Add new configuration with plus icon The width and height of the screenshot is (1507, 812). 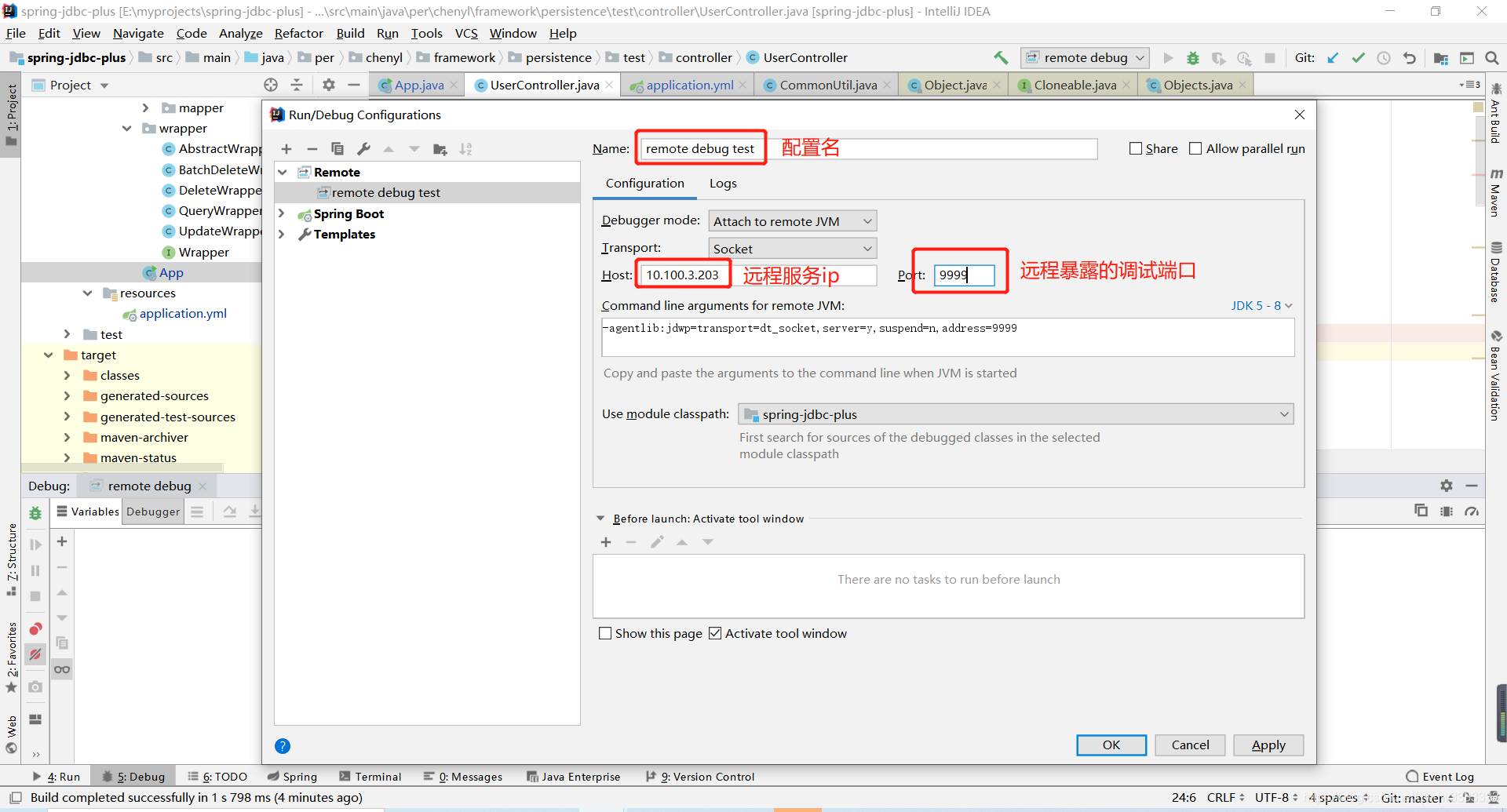(286, 149)
